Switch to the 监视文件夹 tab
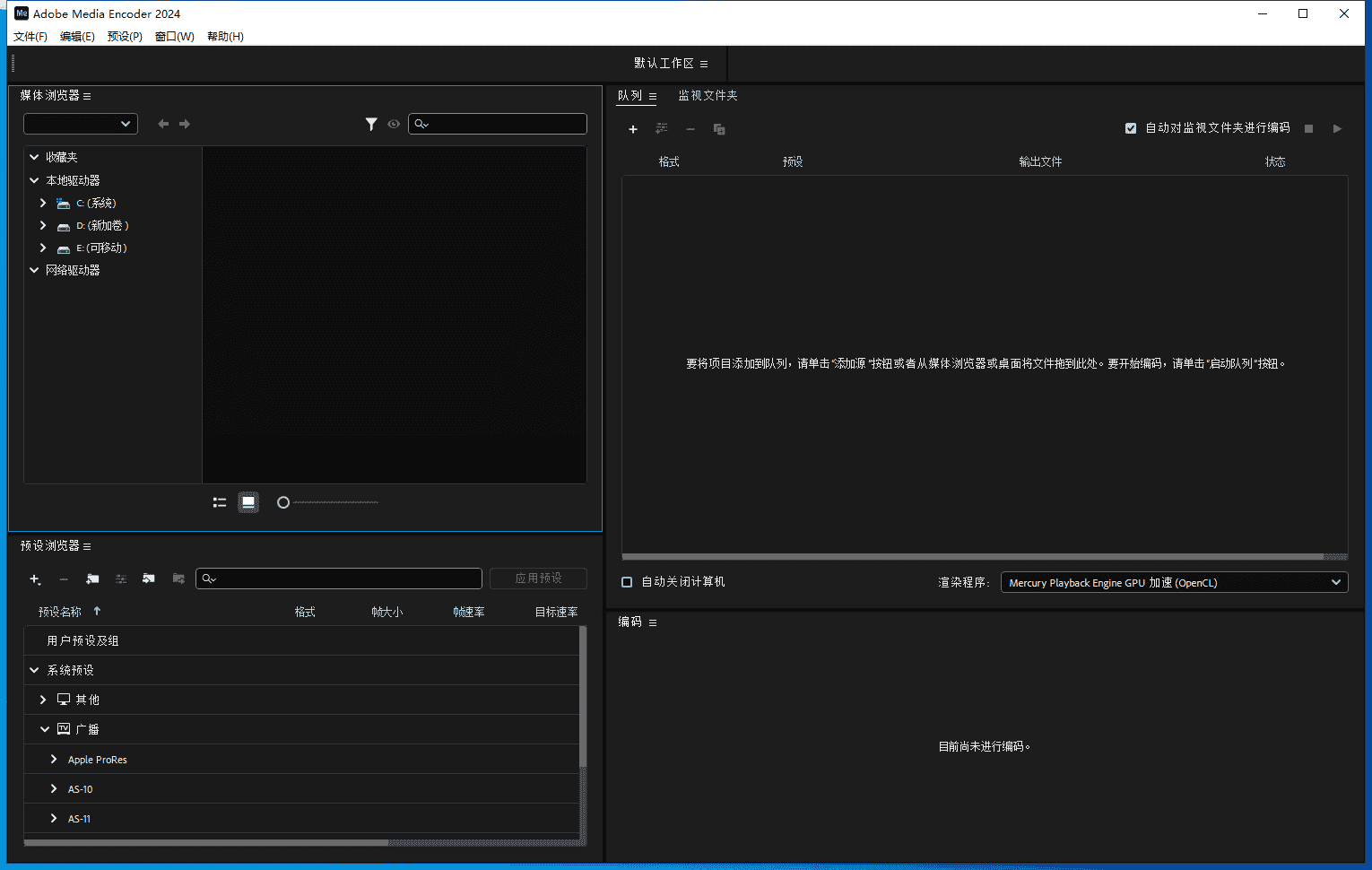1372x870 pixels. (x=708, y=96)
